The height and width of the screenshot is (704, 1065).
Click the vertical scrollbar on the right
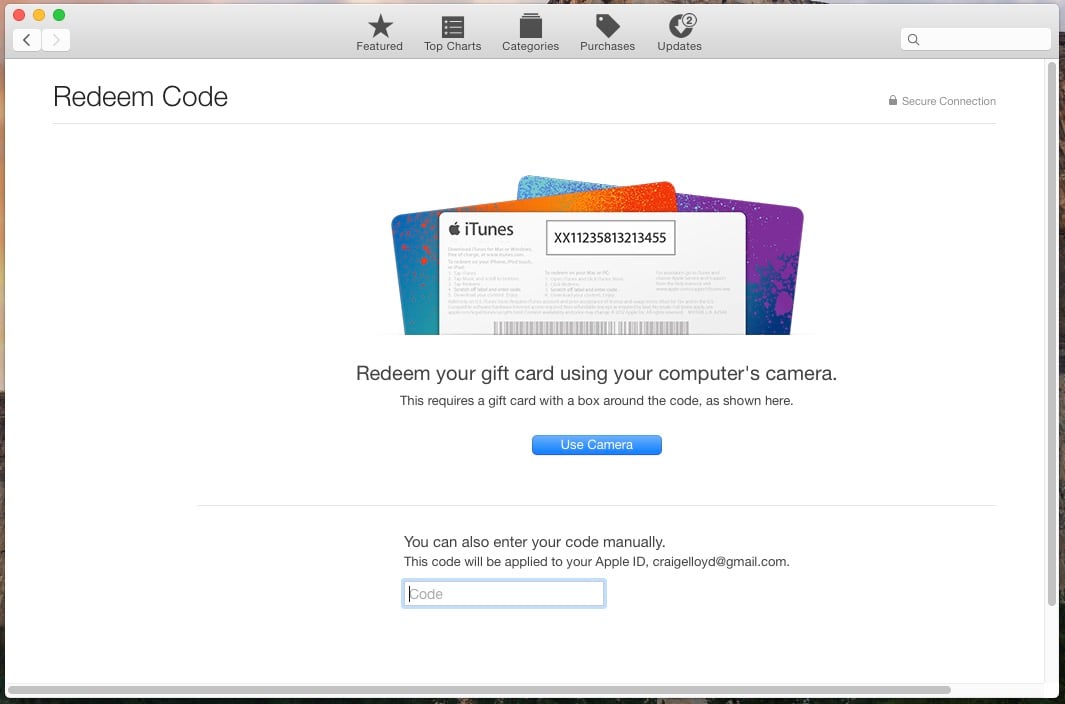pyautogui.click(x=1051, y=333)
